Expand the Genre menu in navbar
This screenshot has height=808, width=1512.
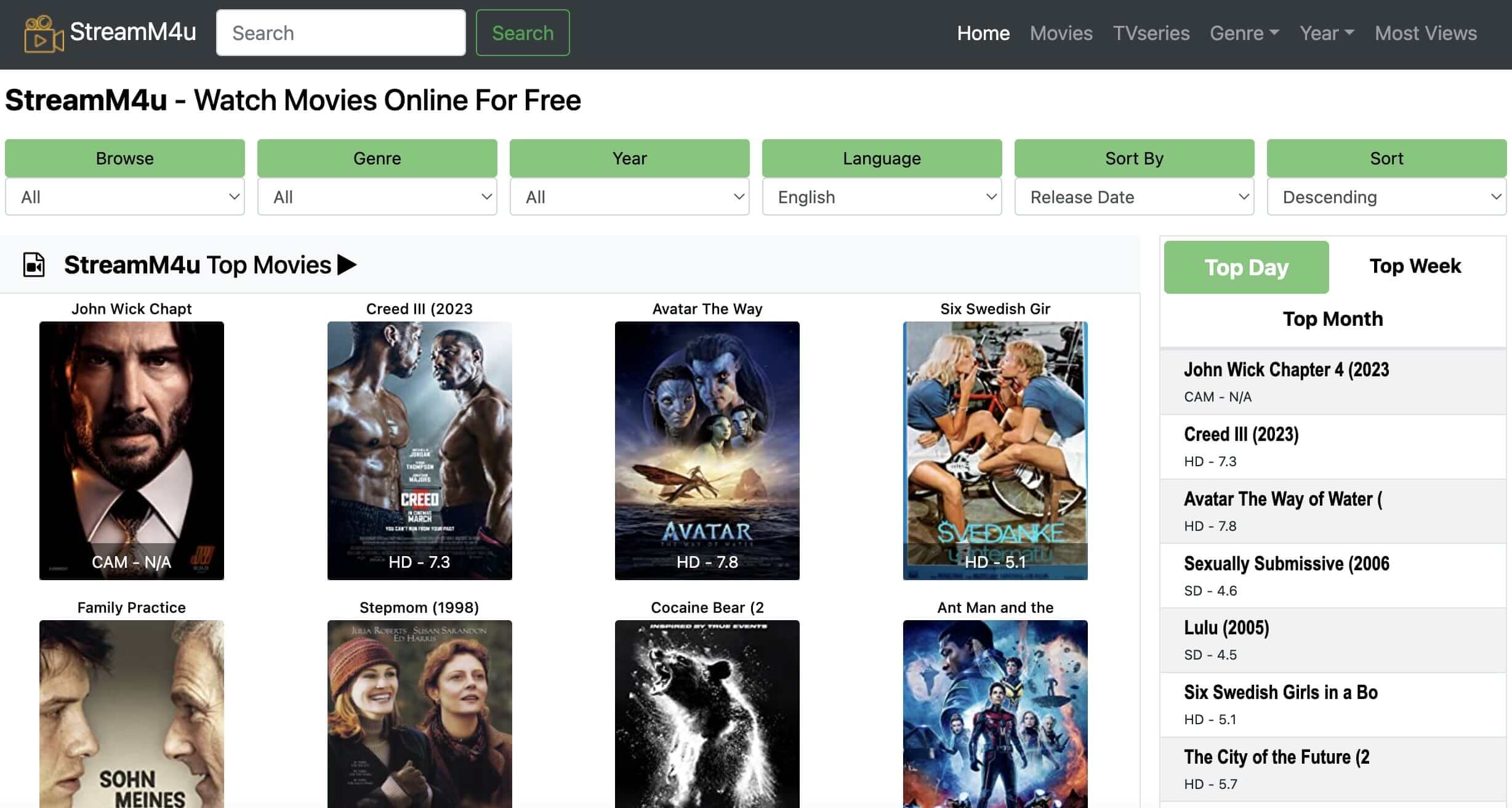[1244, 33]
